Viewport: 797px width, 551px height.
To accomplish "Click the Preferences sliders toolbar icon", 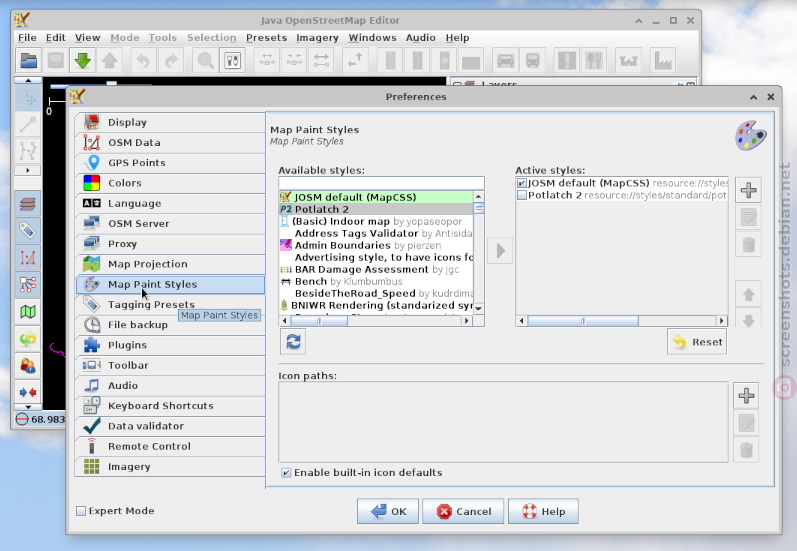I will [233, 61].
